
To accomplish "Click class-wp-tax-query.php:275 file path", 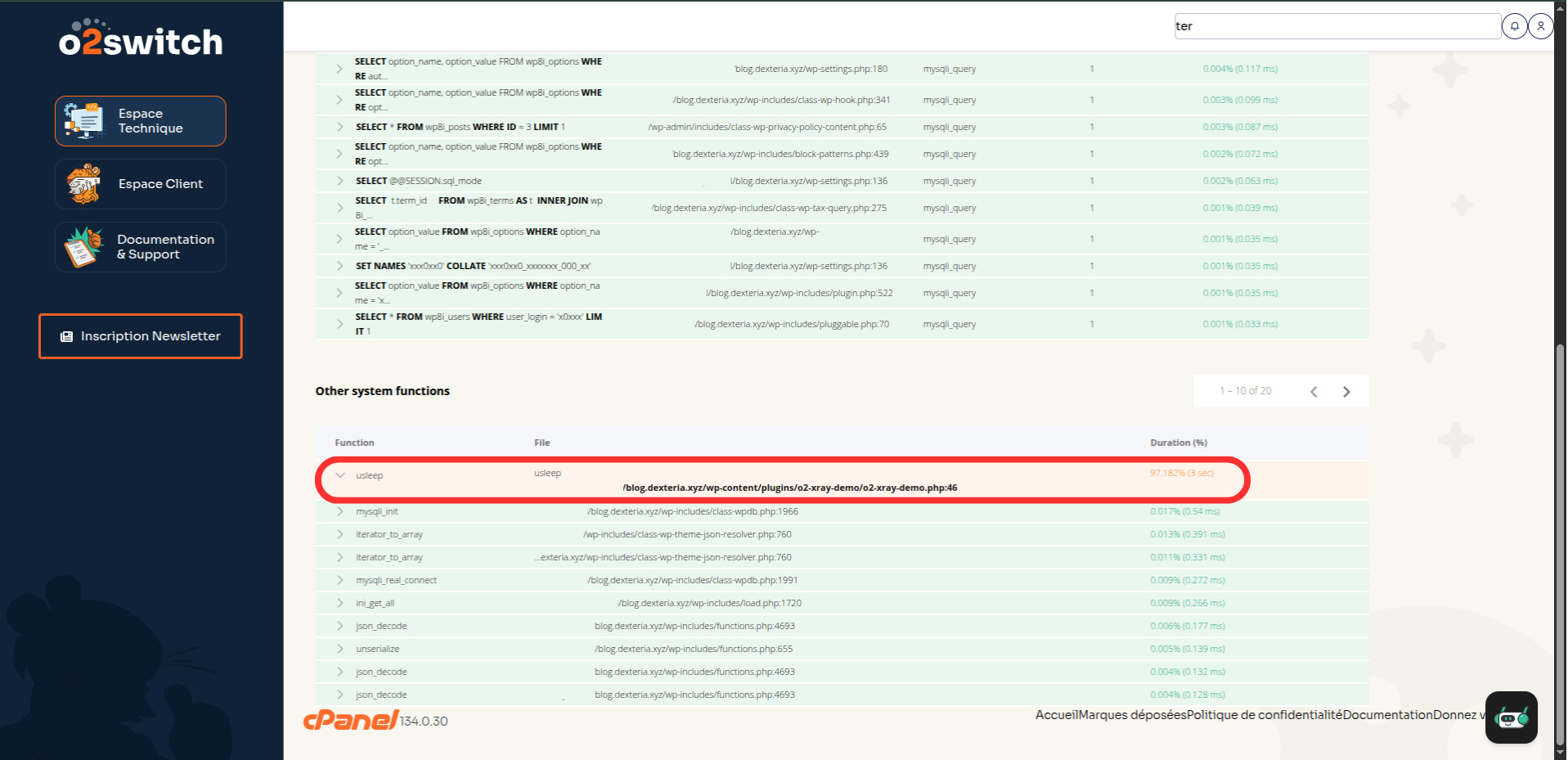I will 769,208.
